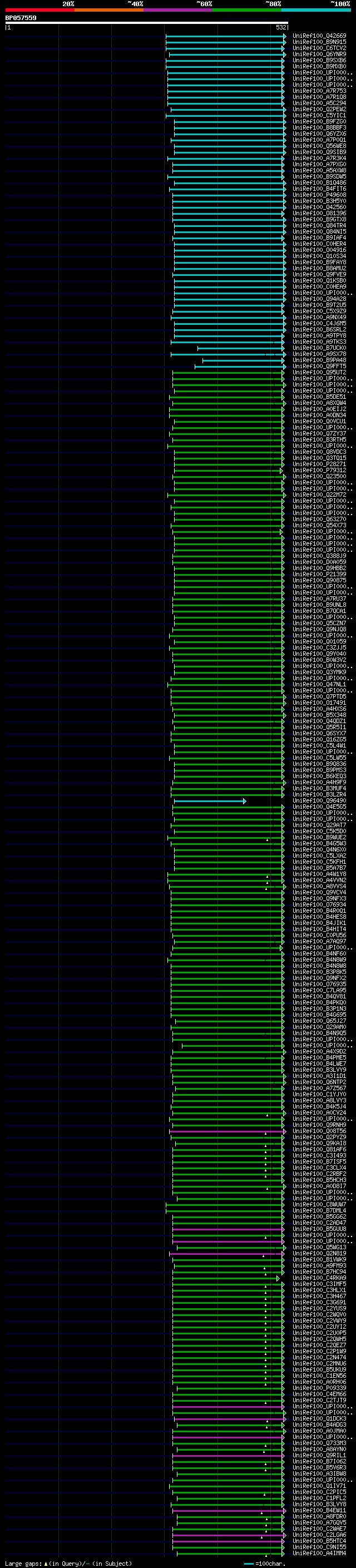Select hit label UniRef100_Q56WE8
This screenshot has height=1568, width=356.
(x=319, y=146)
